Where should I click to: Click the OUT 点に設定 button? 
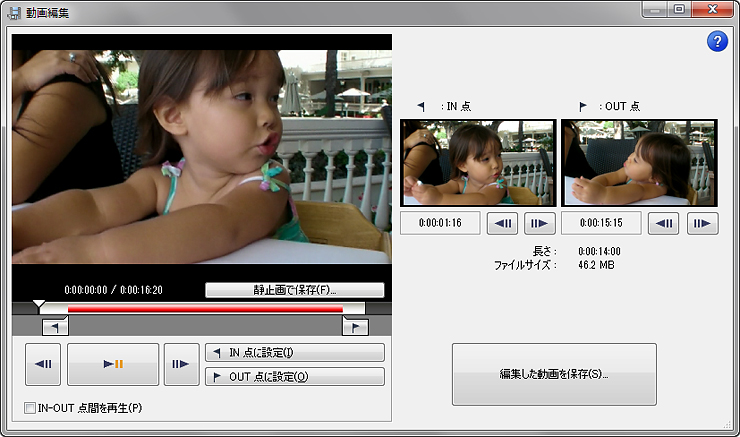click(294, 377)
